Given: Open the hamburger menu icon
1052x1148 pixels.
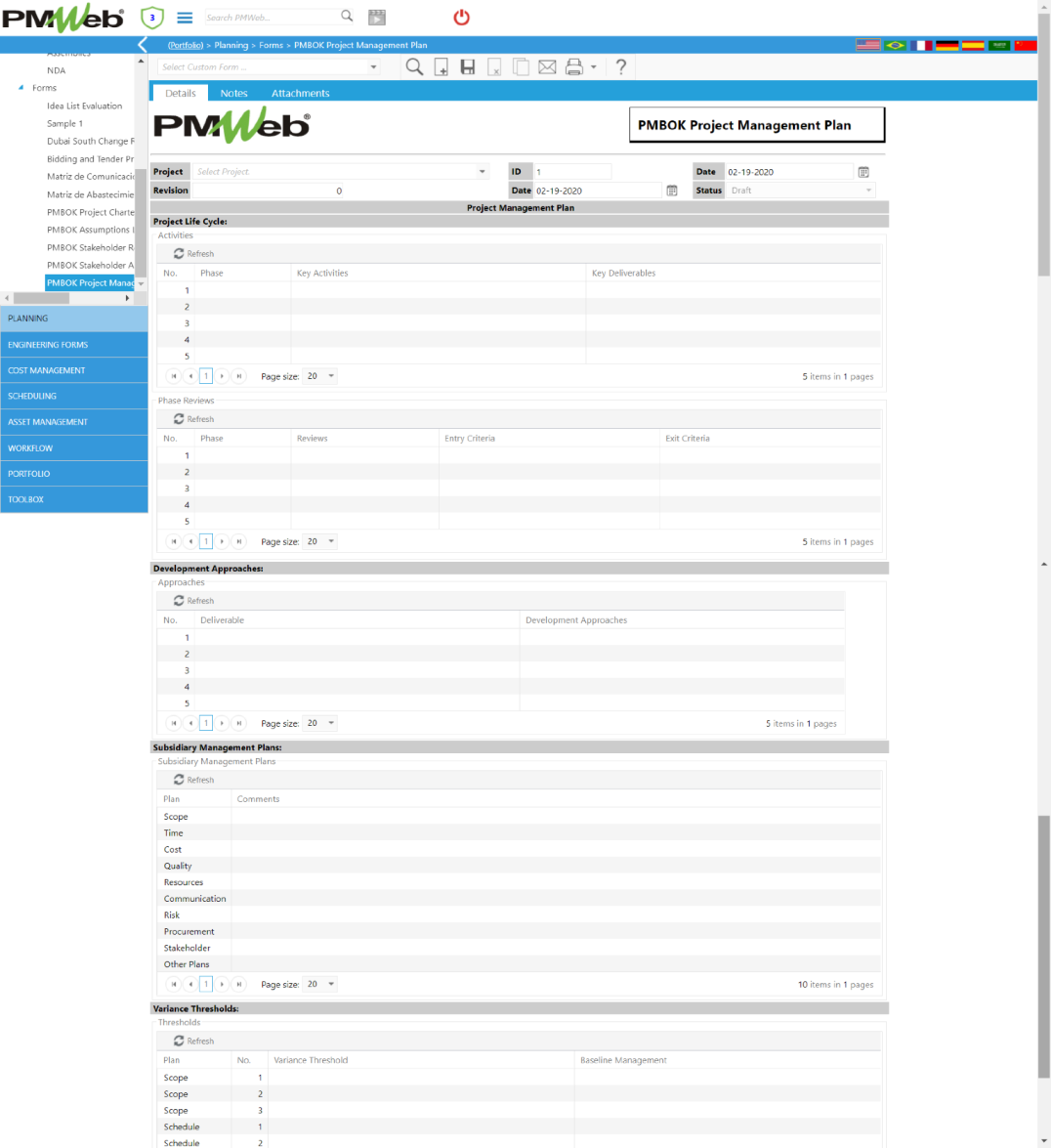Looking at the screenshot, I should coord(186,18).
